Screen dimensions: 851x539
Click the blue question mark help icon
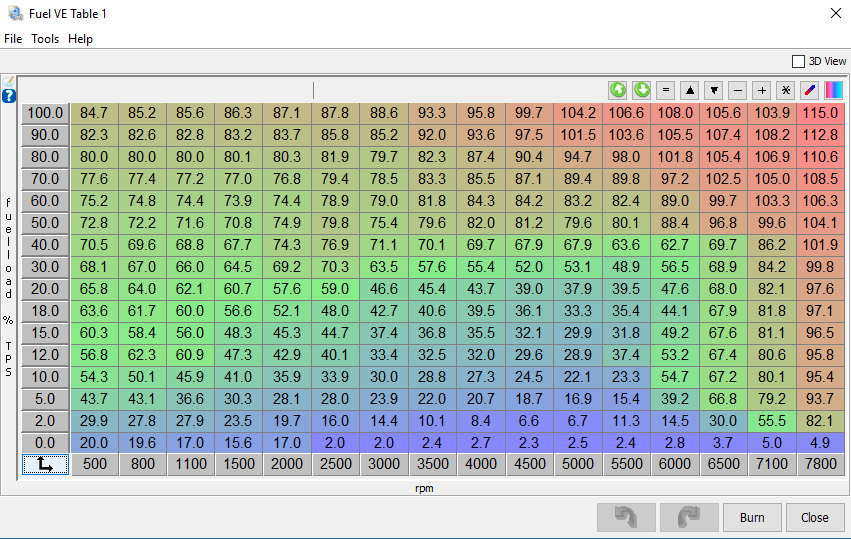(x=9, y=96)
